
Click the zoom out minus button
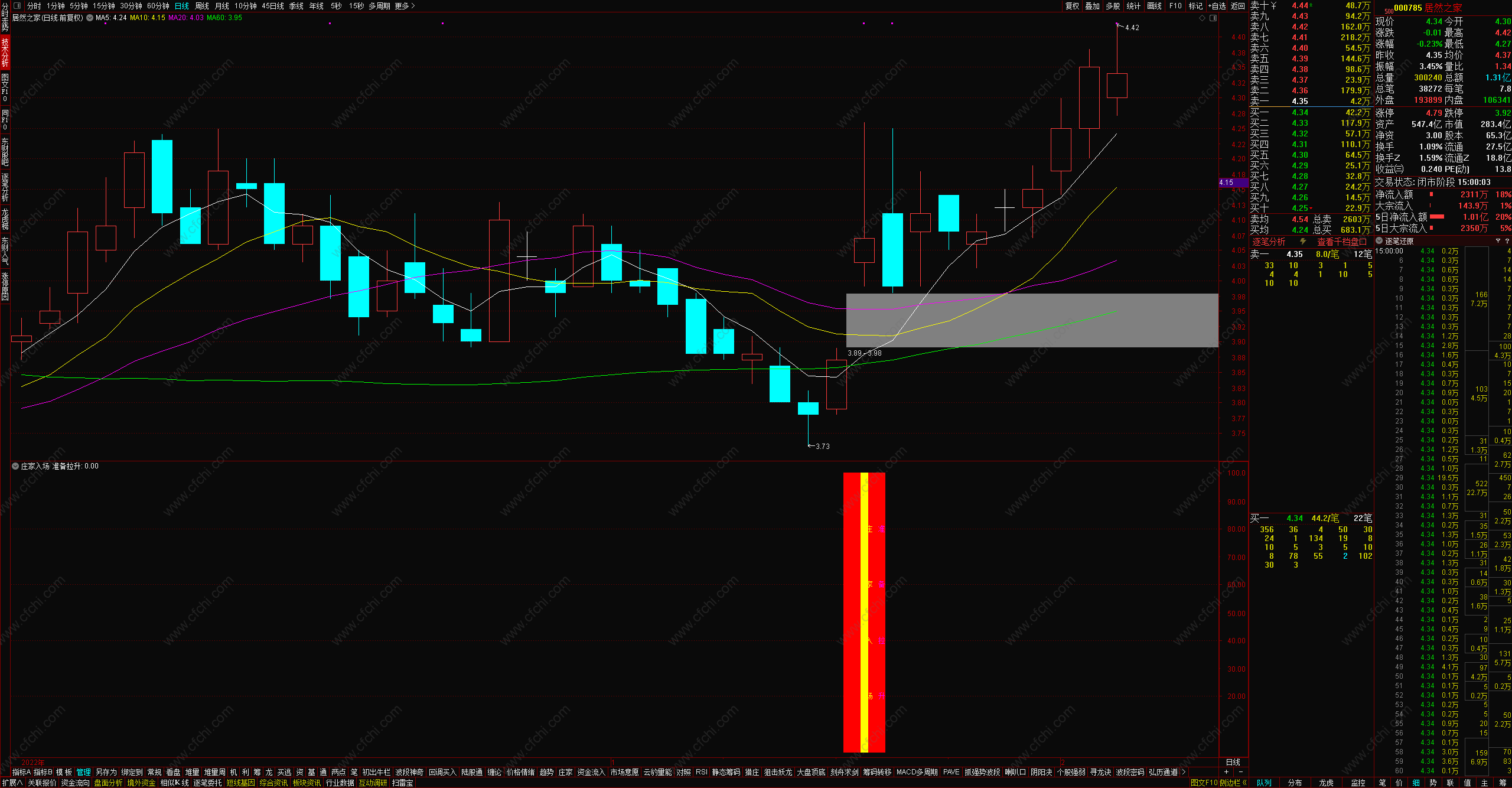[1240, 772]
